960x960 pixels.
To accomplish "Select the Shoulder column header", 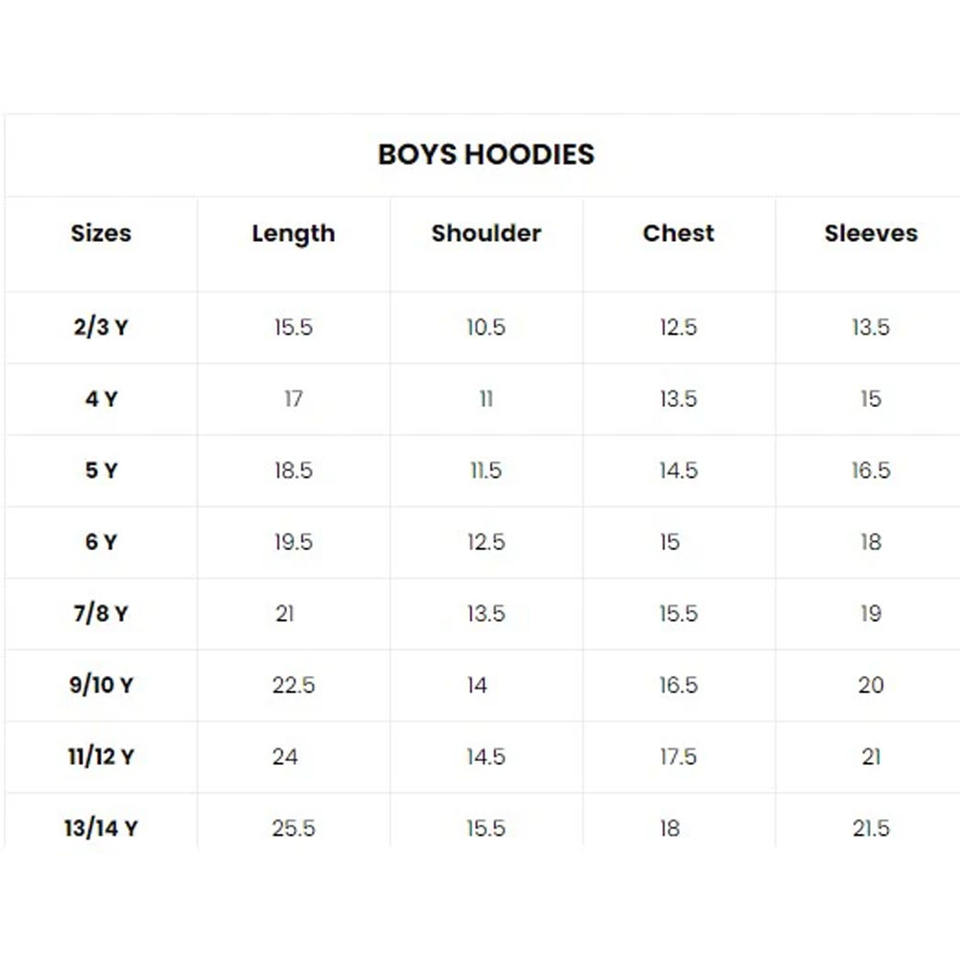I will (486, 233).
